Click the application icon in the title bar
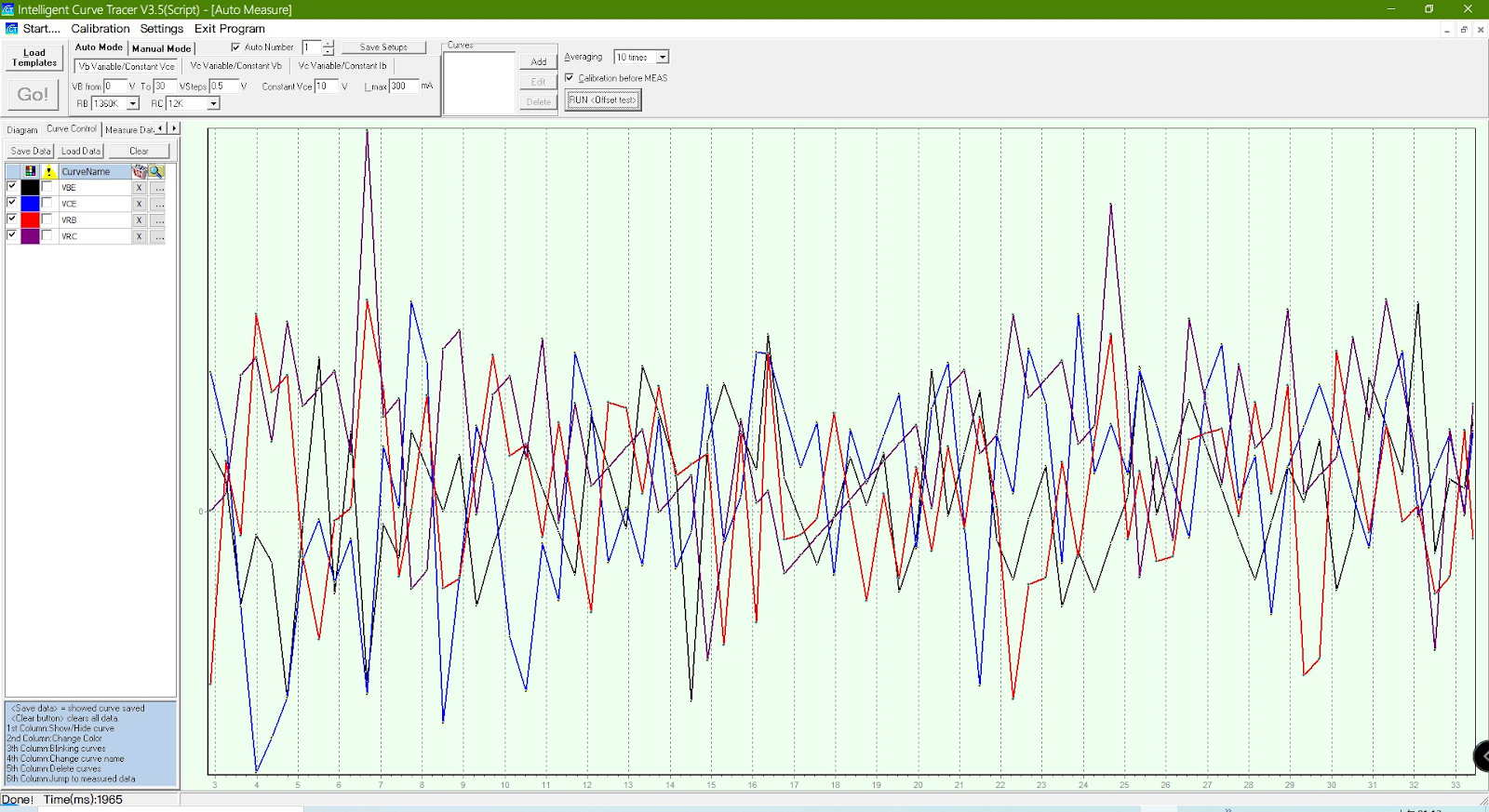 point(8,9)
